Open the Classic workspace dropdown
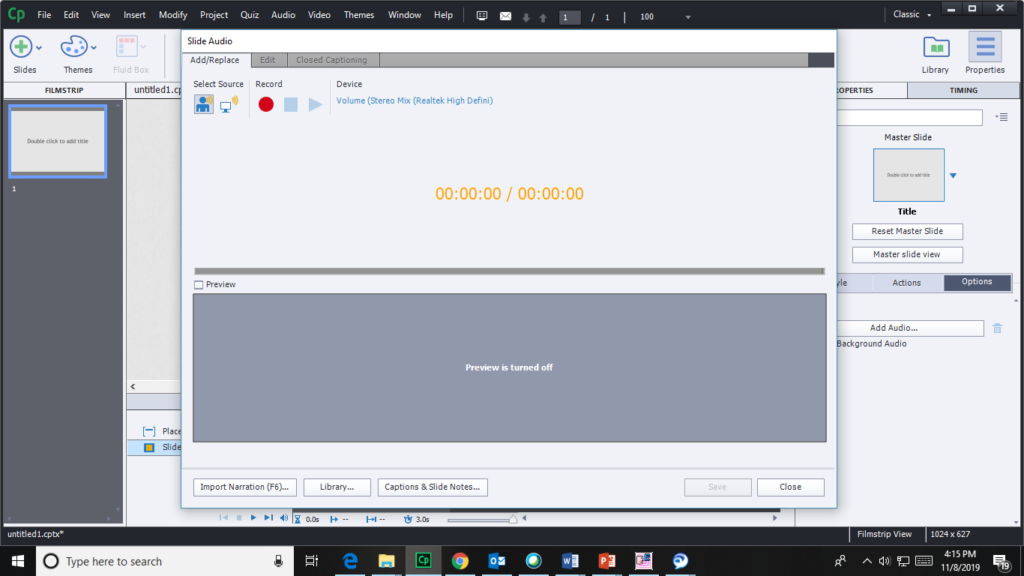Image resolution: width=1024 pixels, height=576 pixels. [x=912, y=14]
